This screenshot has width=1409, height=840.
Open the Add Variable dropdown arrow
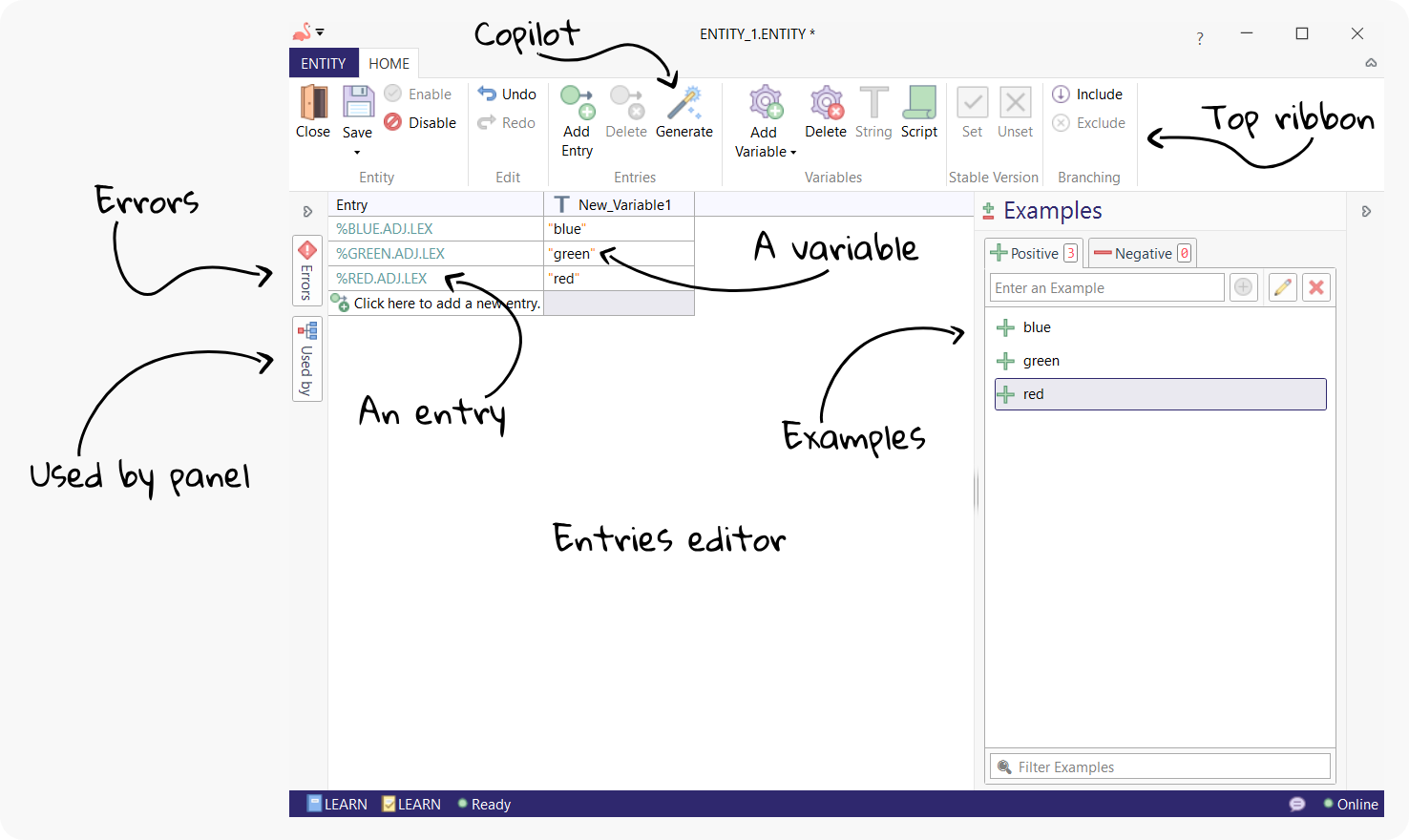pos(793,152)
